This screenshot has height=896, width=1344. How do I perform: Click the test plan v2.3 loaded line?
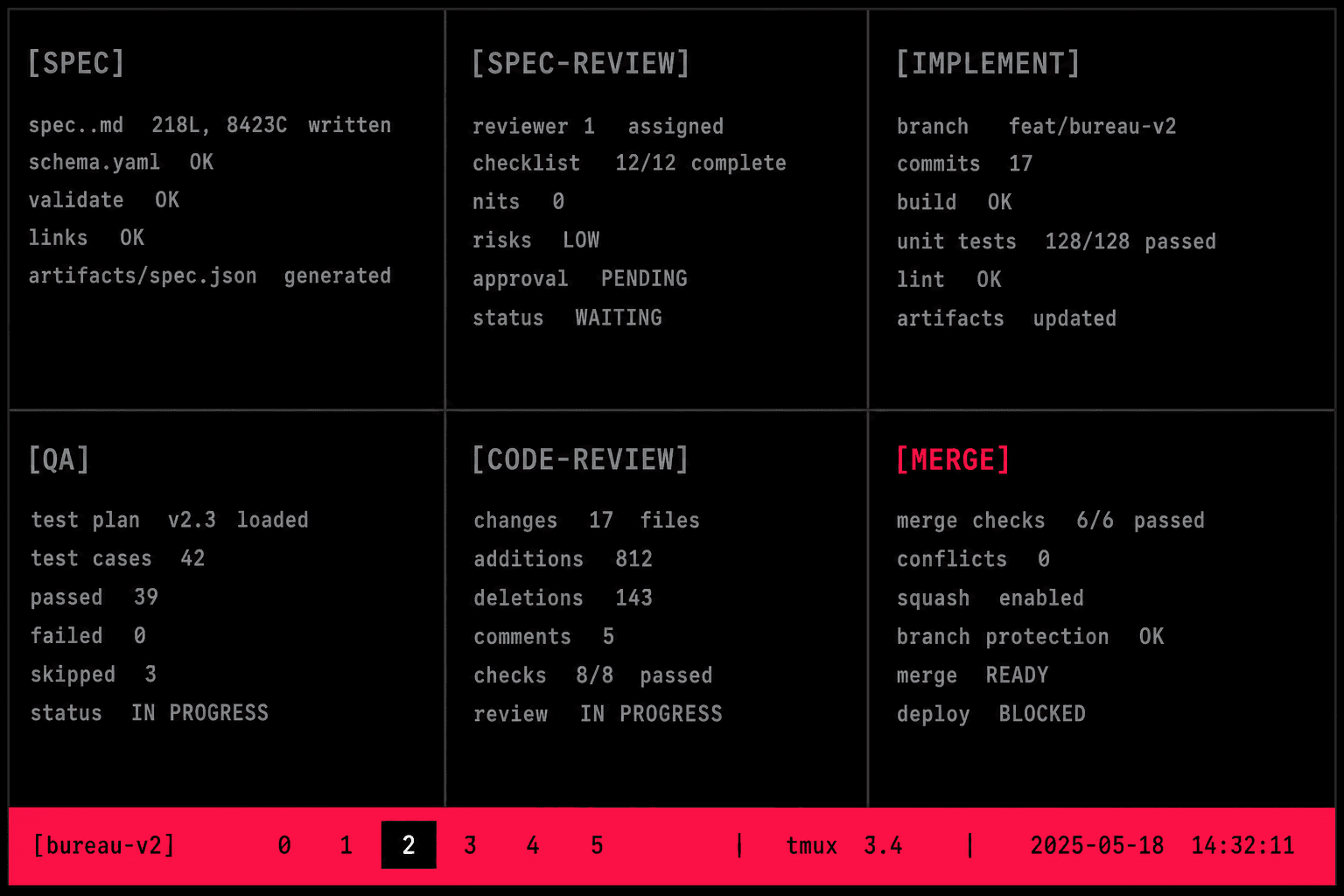[x=170, y=521]
